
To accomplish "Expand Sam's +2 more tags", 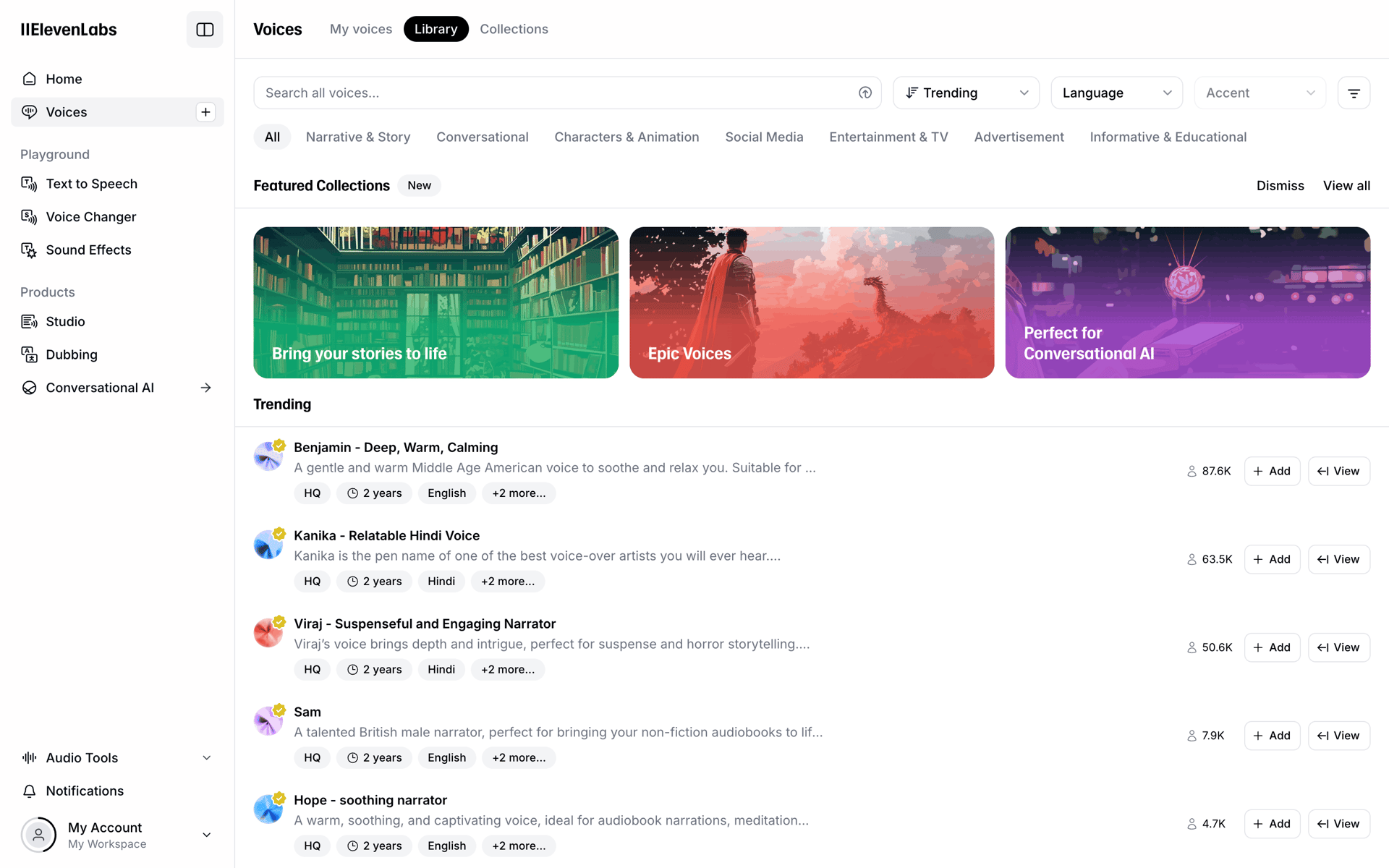I will (x=519, y=758).
